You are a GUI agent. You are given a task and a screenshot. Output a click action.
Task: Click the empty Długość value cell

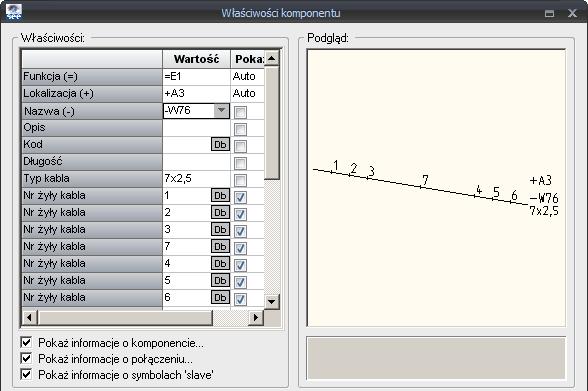tap(196, 162)
